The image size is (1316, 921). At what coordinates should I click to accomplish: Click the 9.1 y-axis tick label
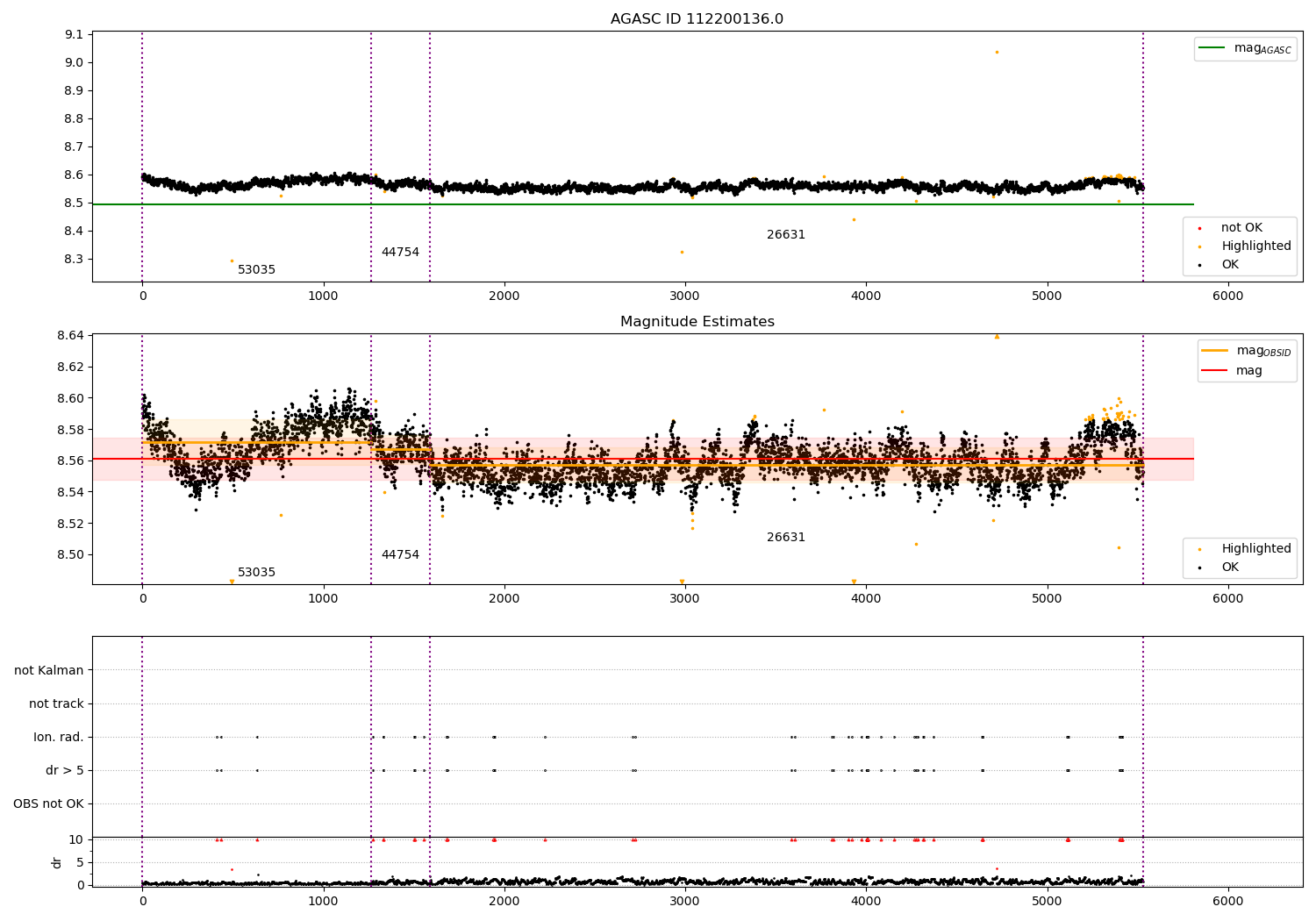point(75,34)
